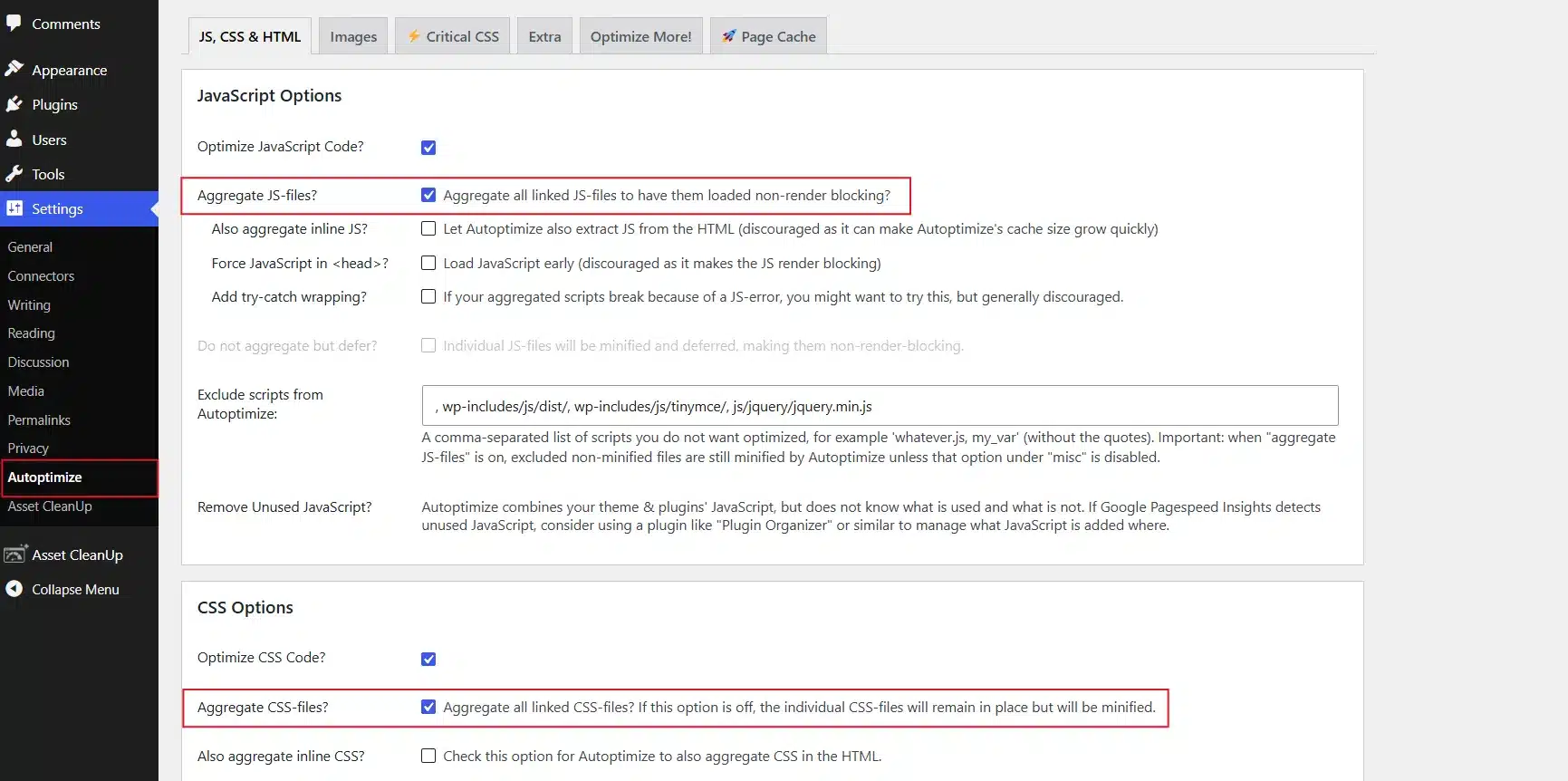Click the Asset CleanUp sidebar icon

coord(14,554)
